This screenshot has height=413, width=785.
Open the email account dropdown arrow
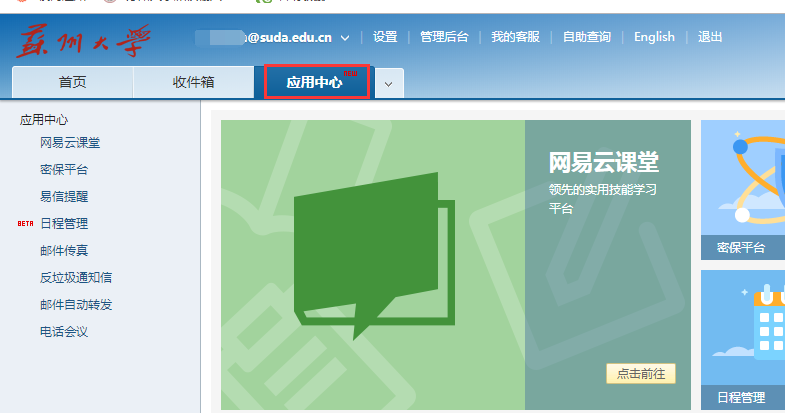[x=345, y=38]
